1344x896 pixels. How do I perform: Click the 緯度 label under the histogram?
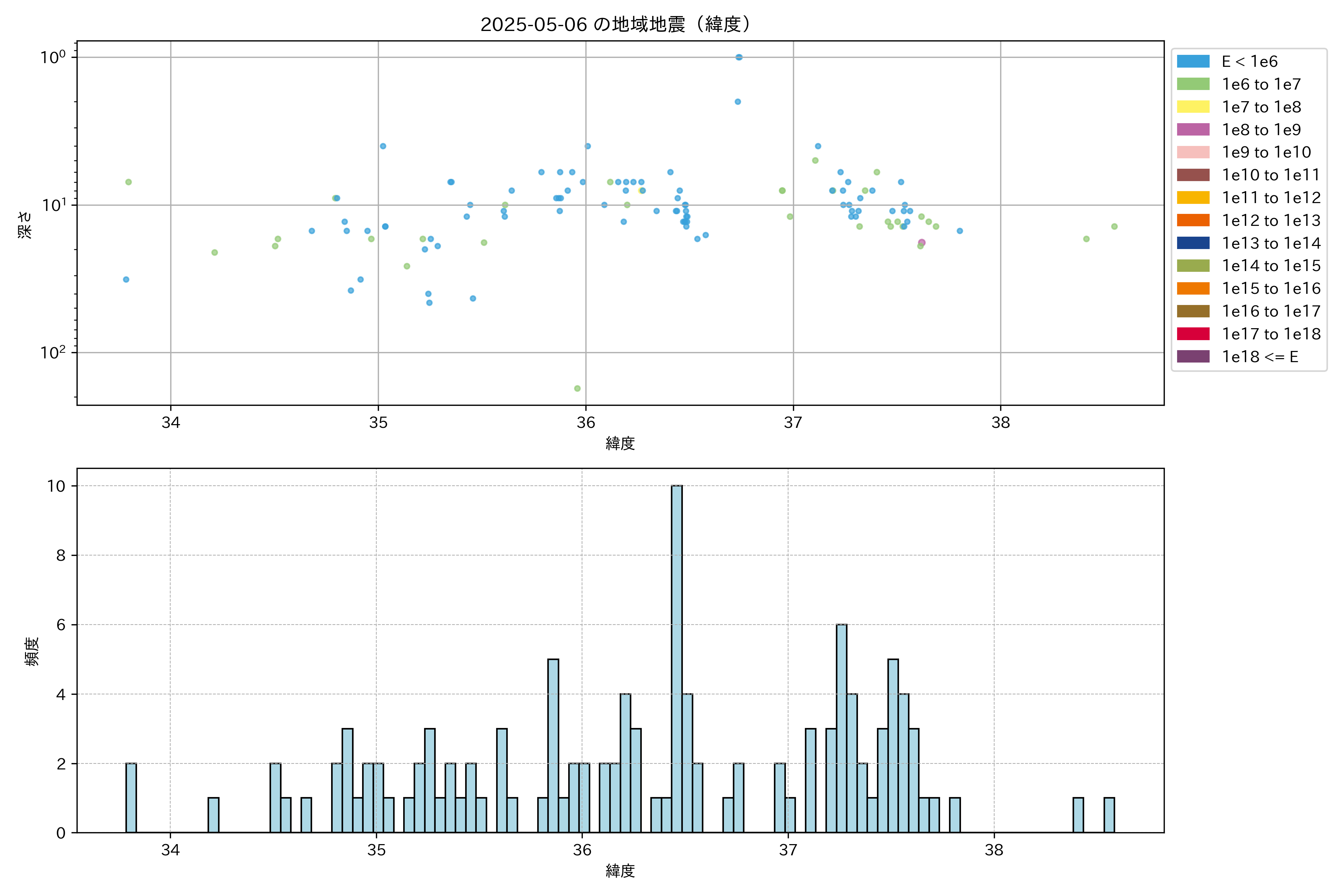[x=620, y=871]
